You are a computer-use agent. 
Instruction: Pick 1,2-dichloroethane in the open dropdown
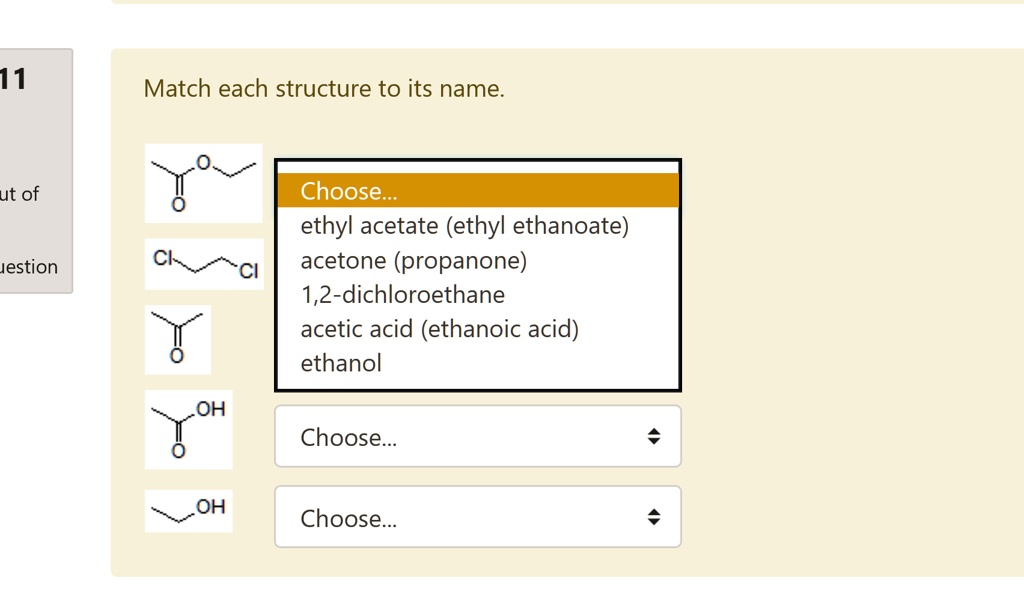pos(402,295)
